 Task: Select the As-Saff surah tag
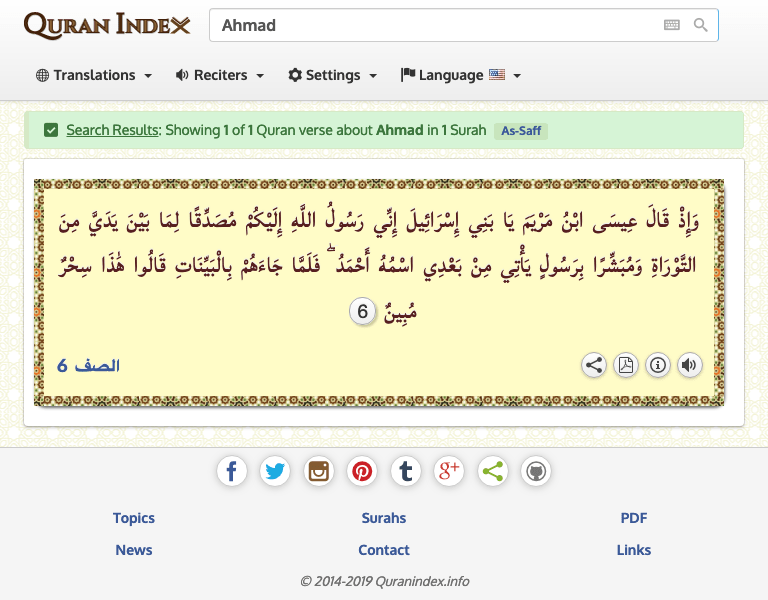click(x=521, y=130)
